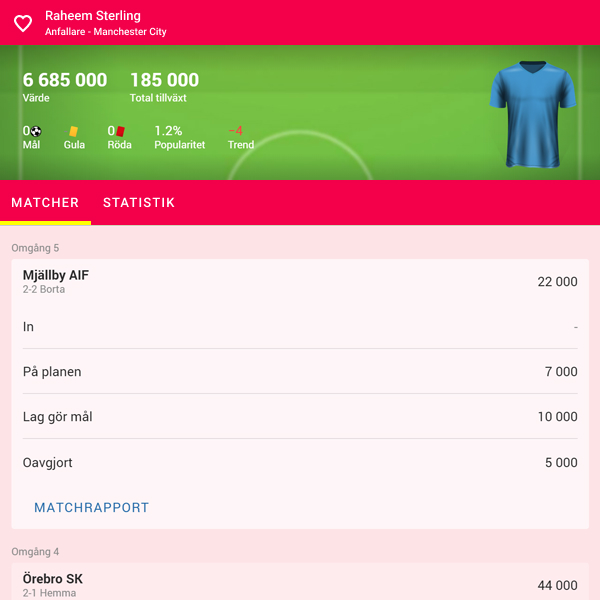This screenshot has width=600, height=600.
Task: Open the MATCHRAPPORT link
Action: 91,507
